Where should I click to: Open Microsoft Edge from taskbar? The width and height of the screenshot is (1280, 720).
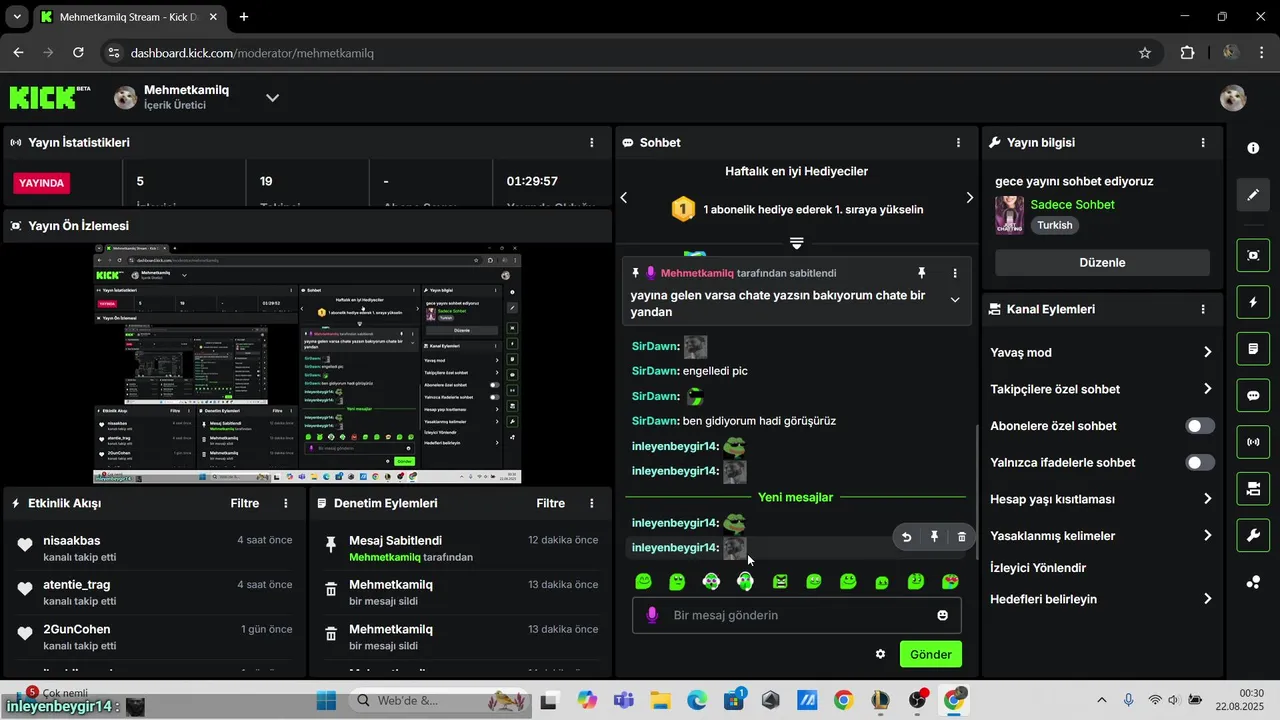point(696,700)
